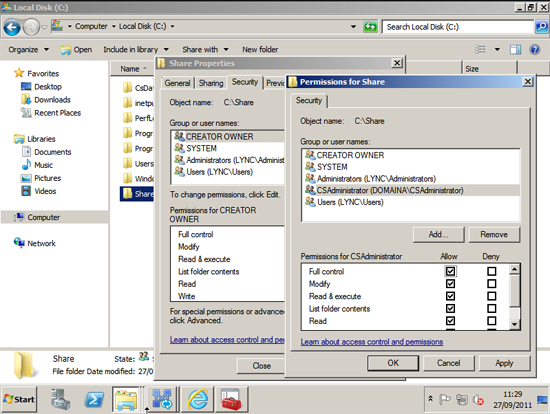550x414 pixels.
Task: Toggle the preview pane icon
Action: 515,49
